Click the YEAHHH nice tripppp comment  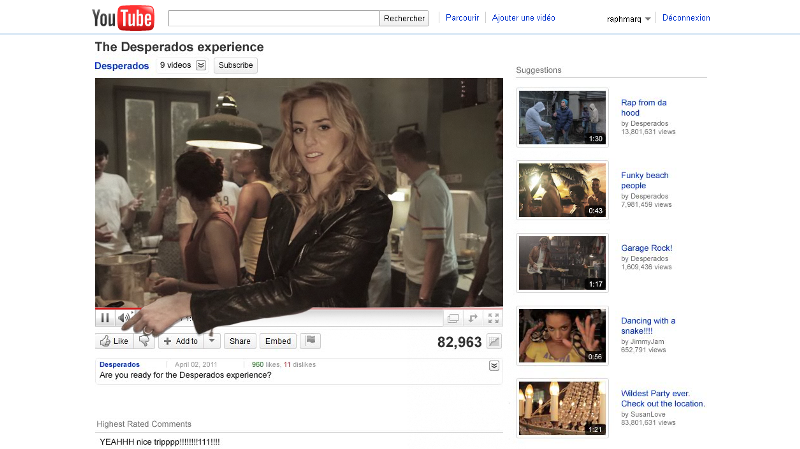(x=160, y=442)
